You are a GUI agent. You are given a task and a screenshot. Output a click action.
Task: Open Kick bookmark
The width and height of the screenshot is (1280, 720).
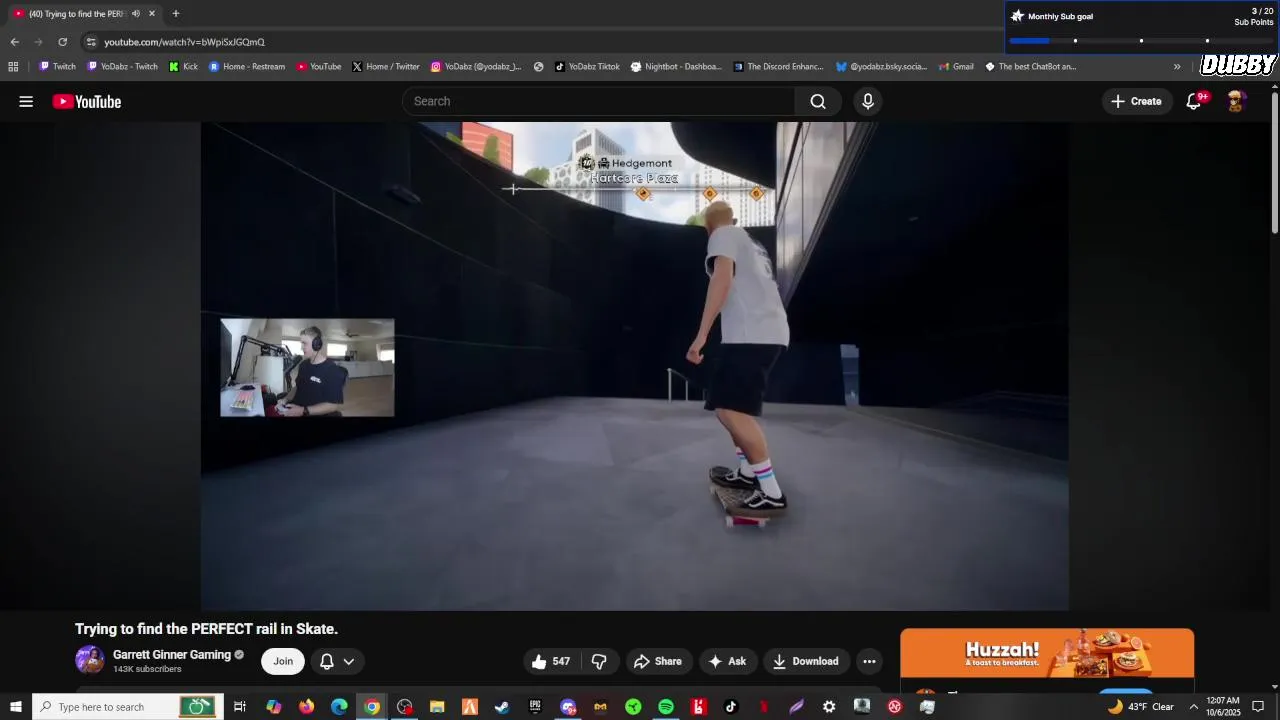coord(183,67)
